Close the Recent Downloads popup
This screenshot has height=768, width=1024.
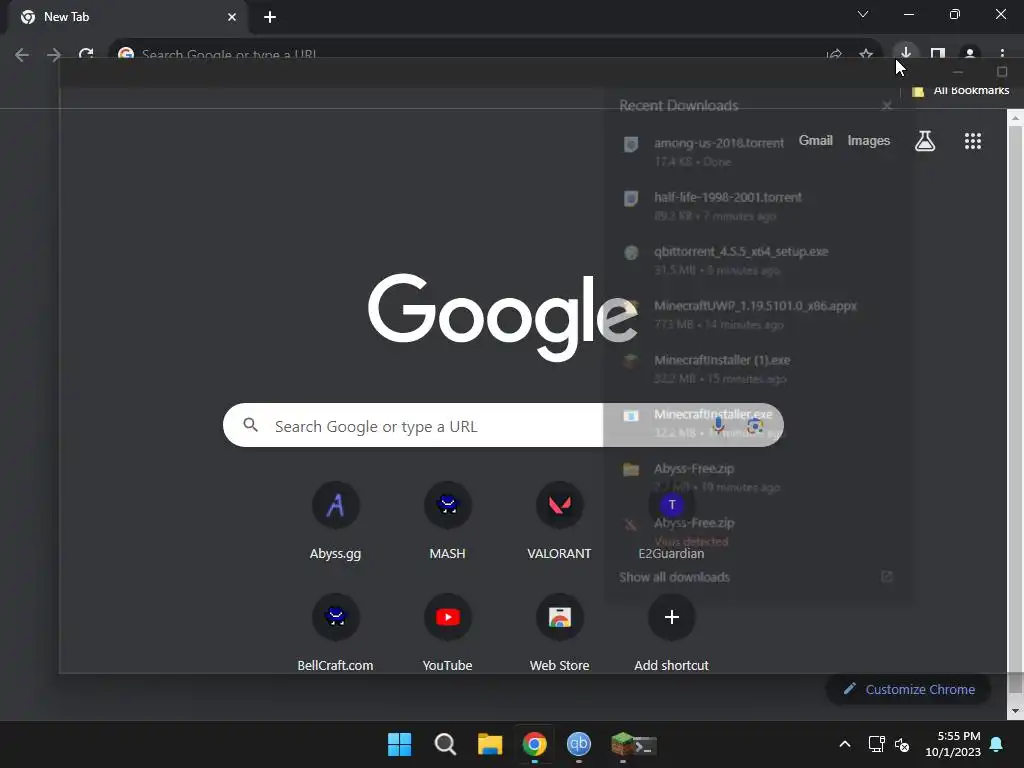pyautogui.click(x=886, y=106)
